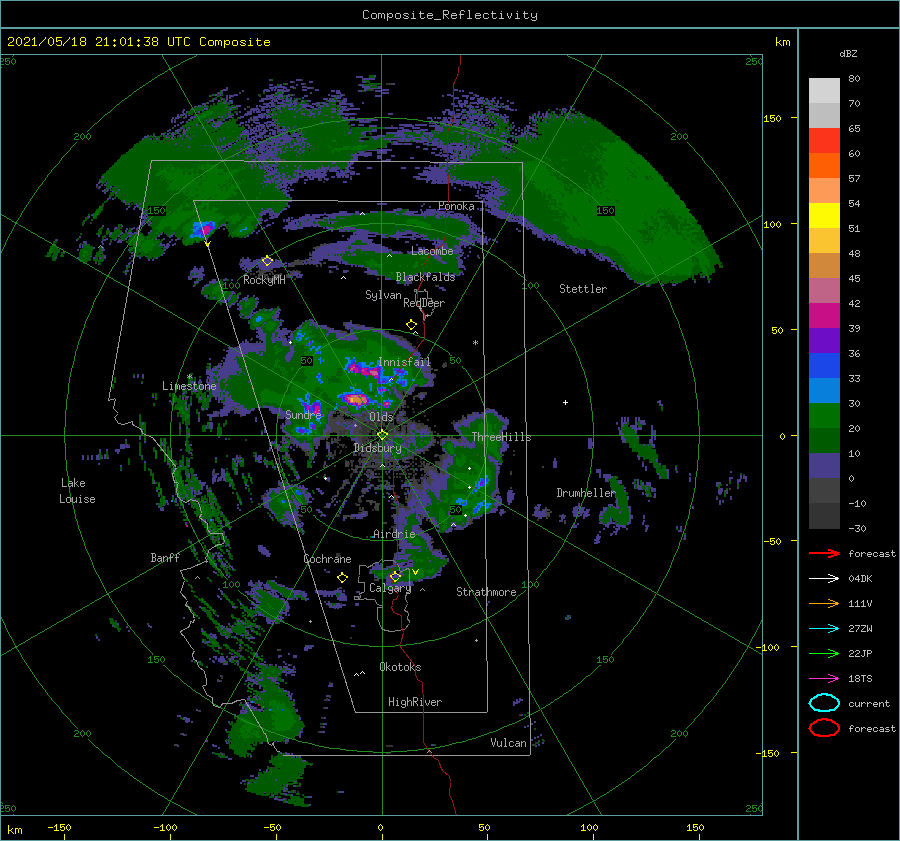Click the purple 39-36 dBZ color swatch
900x841 pixels.
[824, 341]
